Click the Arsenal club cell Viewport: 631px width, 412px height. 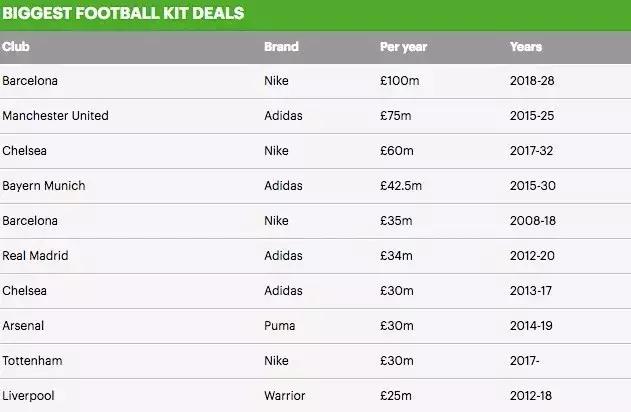point(23,326)
